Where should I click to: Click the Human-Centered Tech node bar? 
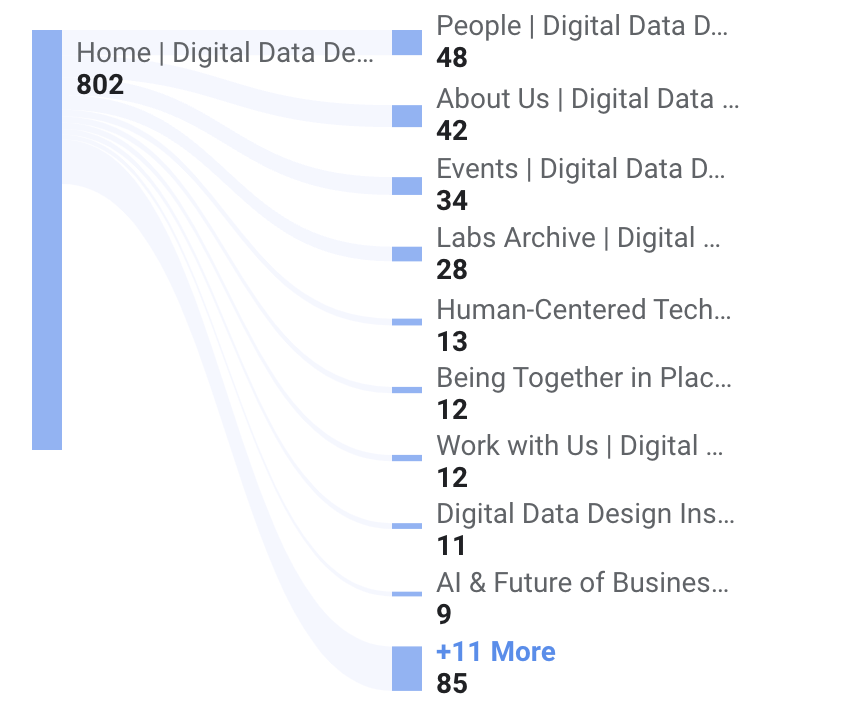[x=407, y=322]
